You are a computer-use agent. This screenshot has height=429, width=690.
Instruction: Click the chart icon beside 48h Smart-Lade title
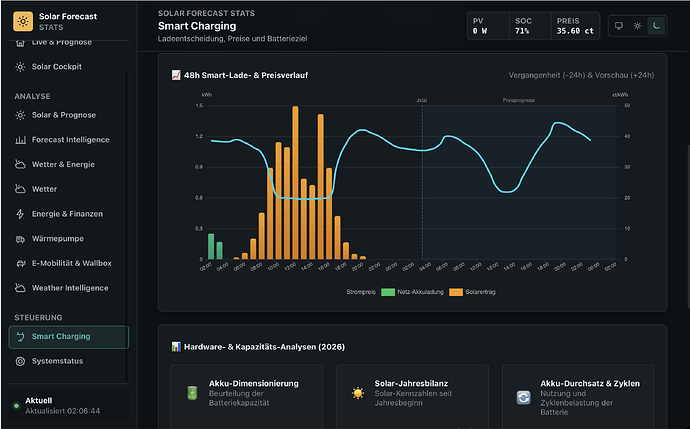point(176,75)
